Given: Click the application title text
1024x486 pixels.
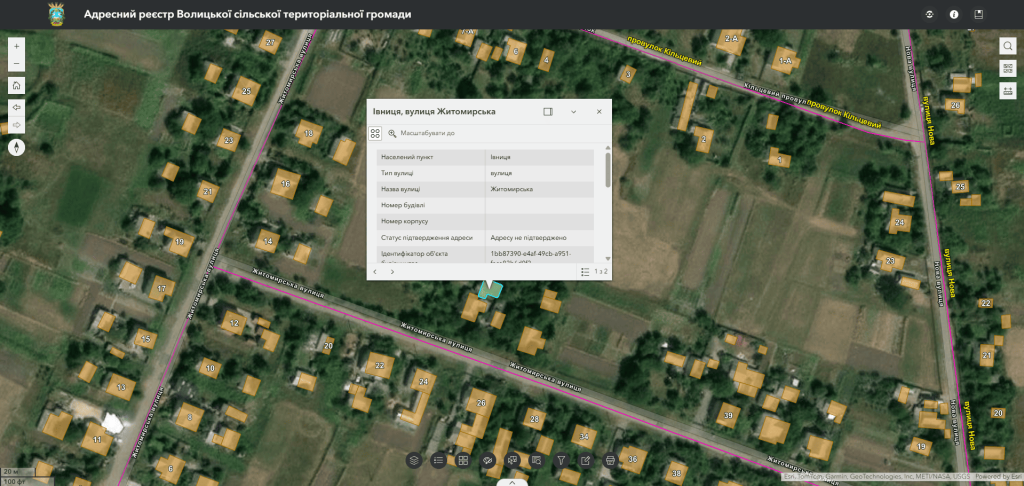Looking at the screenshot, I should (x=248, y=14).
